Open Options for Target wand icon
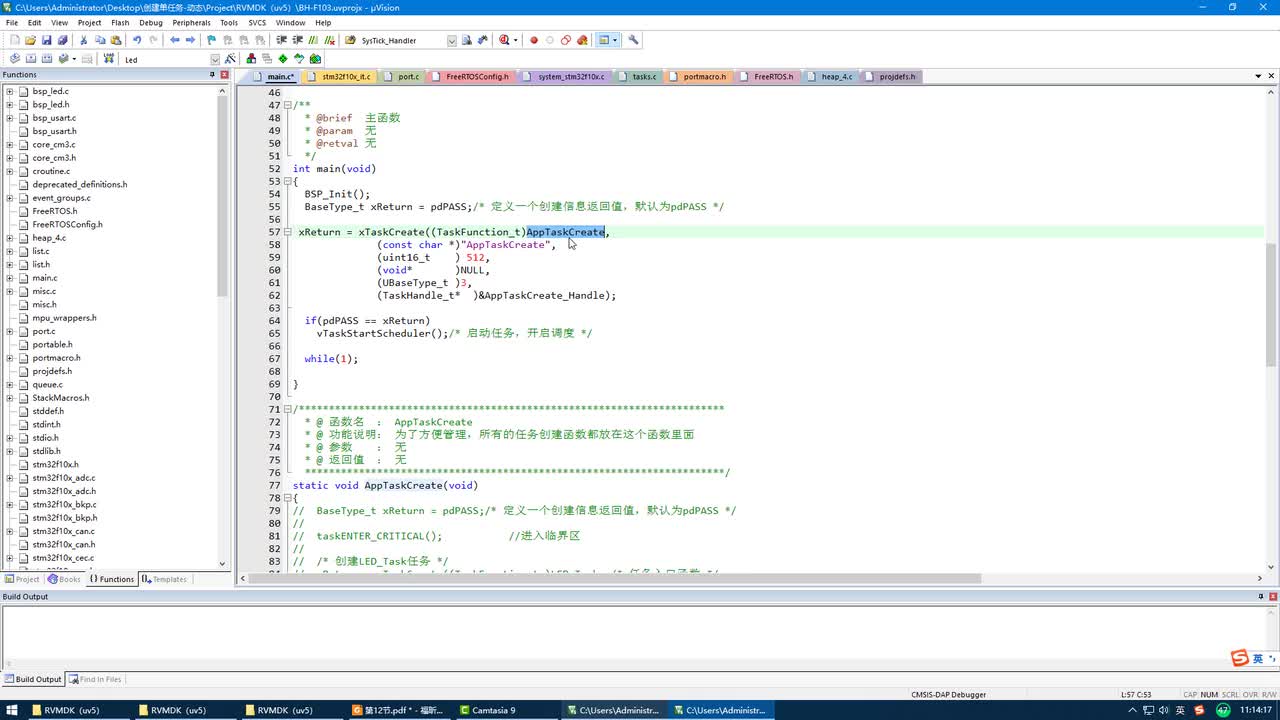The image size is (1280, 720). tap(230, 59)
